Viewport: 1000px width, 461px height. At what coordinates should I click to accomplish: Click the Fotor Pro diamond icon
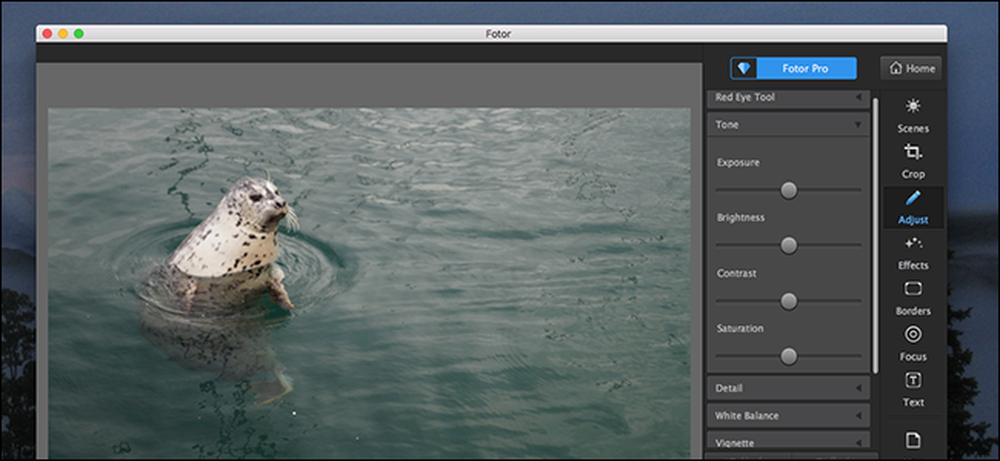point(744,68)
